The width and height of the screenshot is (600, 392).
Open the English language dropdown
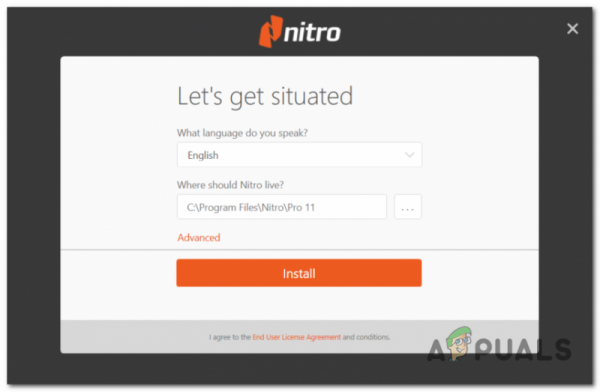tap(299, 155)
